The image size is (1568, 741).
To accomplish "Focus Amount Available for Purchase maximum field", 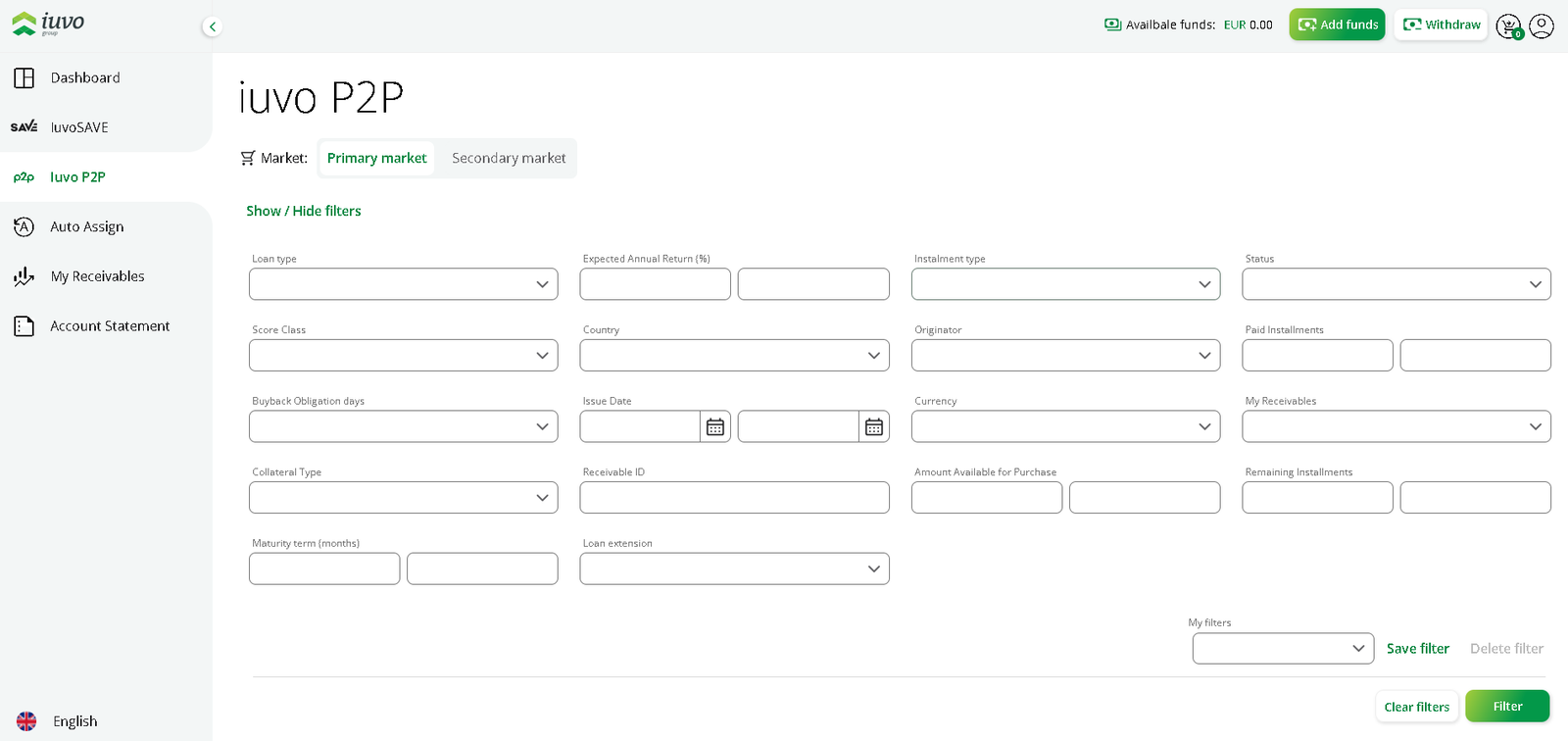I will pyautogui.click(x=1145, y=497).
